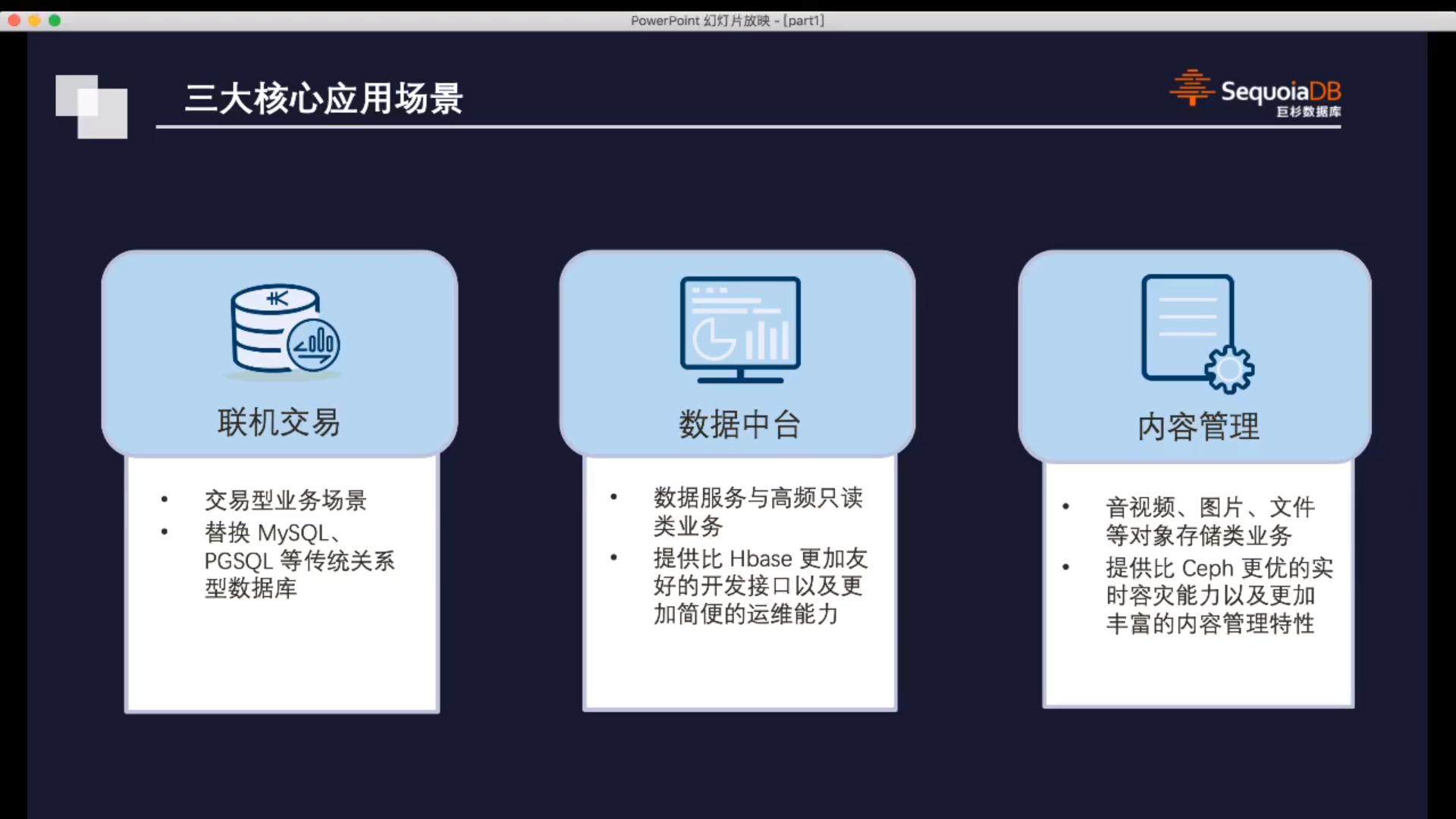Click the yellow minimize button

(x=33, y=22)
